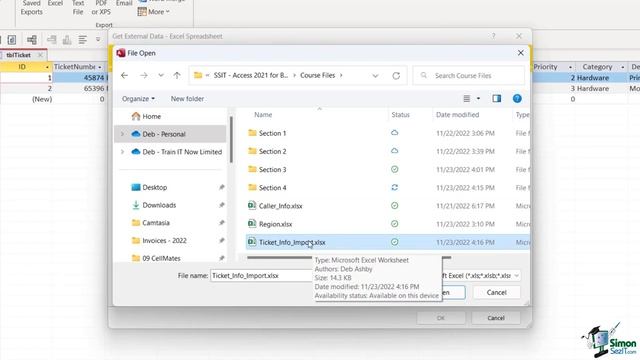Click Cancel in File Open dialog
This screenshot has width=640, height=360.
[496, 292]
